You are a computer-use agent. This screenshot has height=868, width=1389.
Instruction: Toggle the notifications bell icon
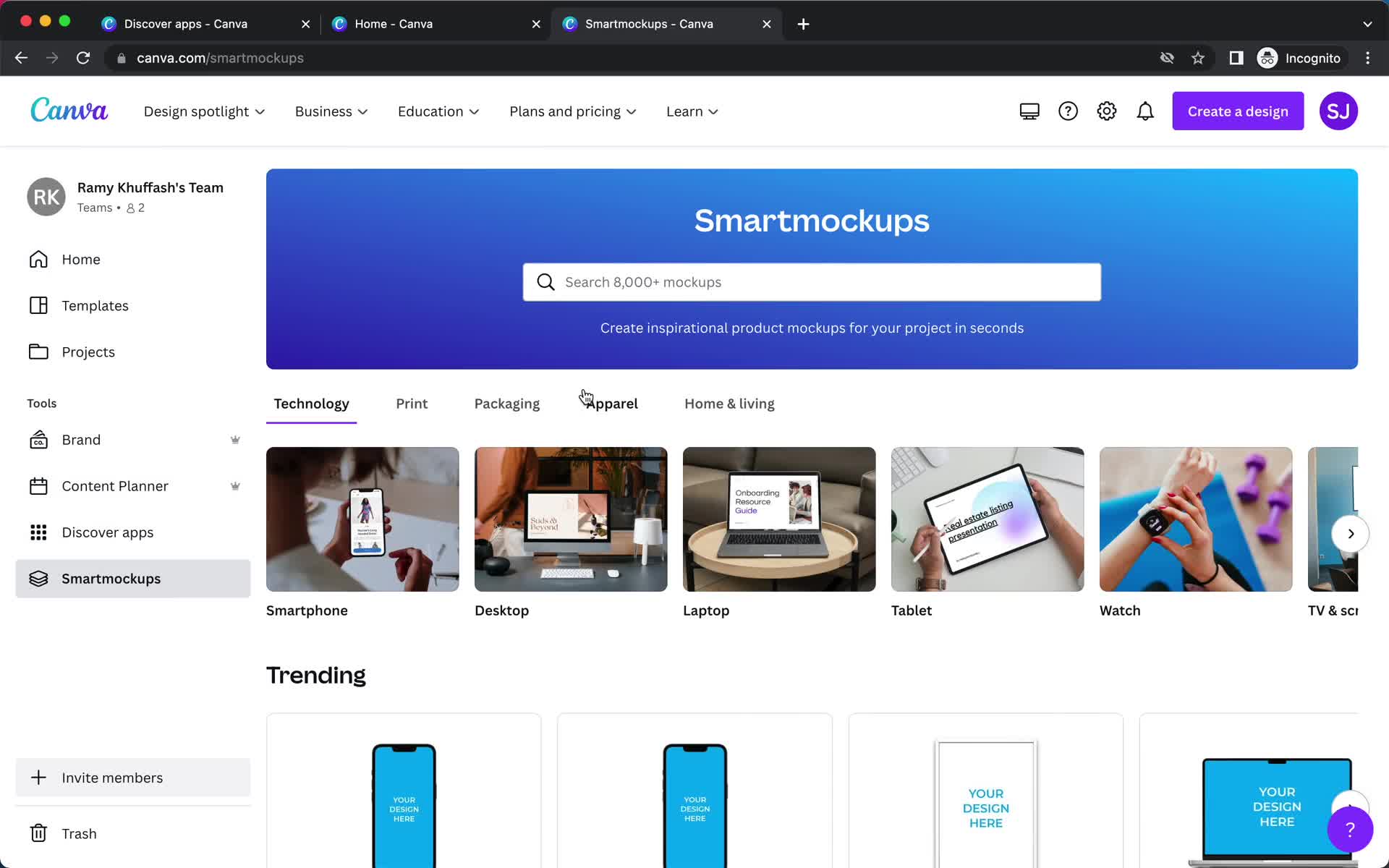click(x=1145, y=111)
